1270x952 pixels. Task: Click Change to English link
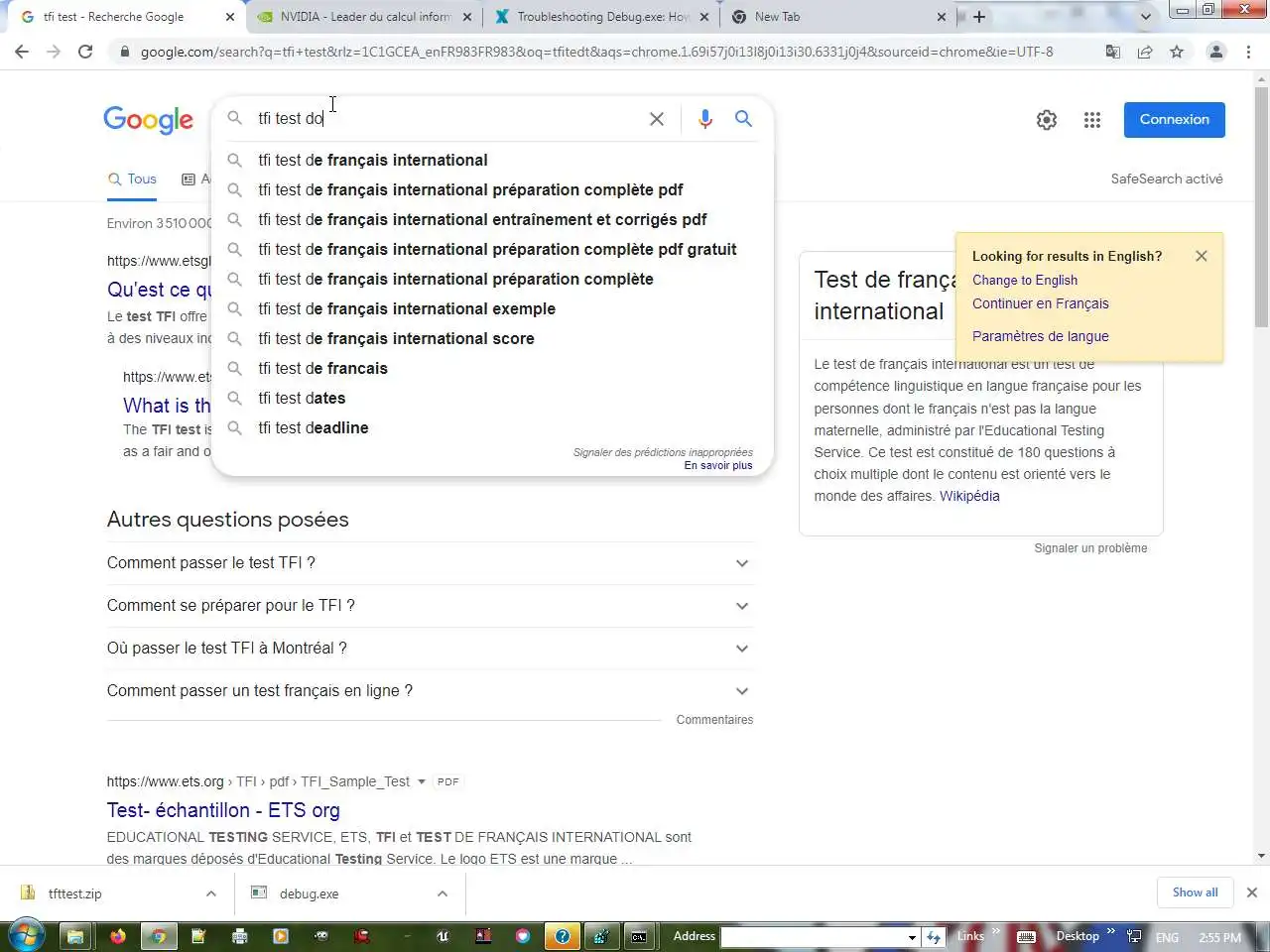[x=1025, y=280]
